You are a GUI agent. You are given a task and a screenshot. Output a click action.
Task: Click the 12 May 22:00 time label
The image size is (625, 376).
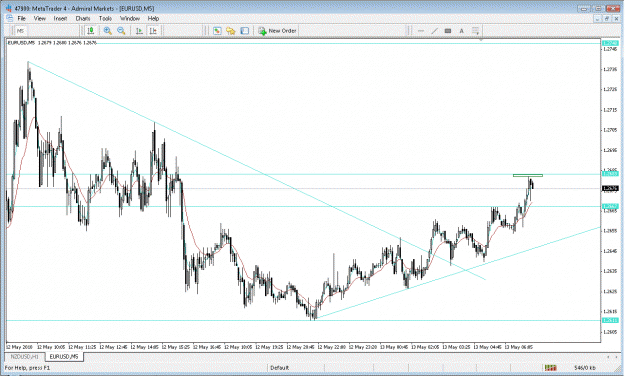(x=332, y=347)
